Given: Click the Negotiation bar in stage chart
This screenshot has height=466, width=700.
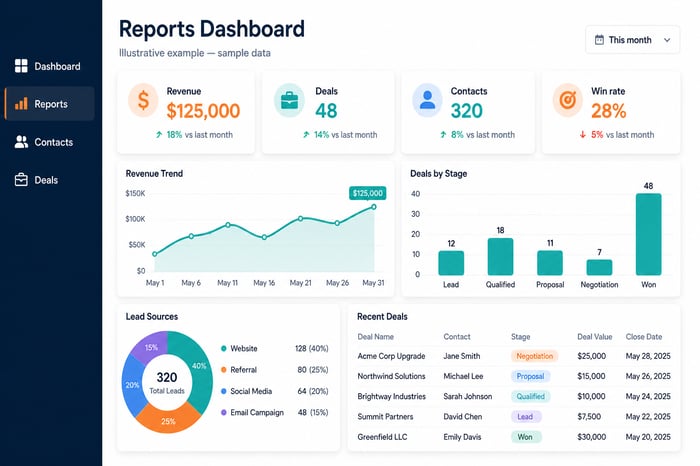Looking at the screenshot, I should point(599,267).
